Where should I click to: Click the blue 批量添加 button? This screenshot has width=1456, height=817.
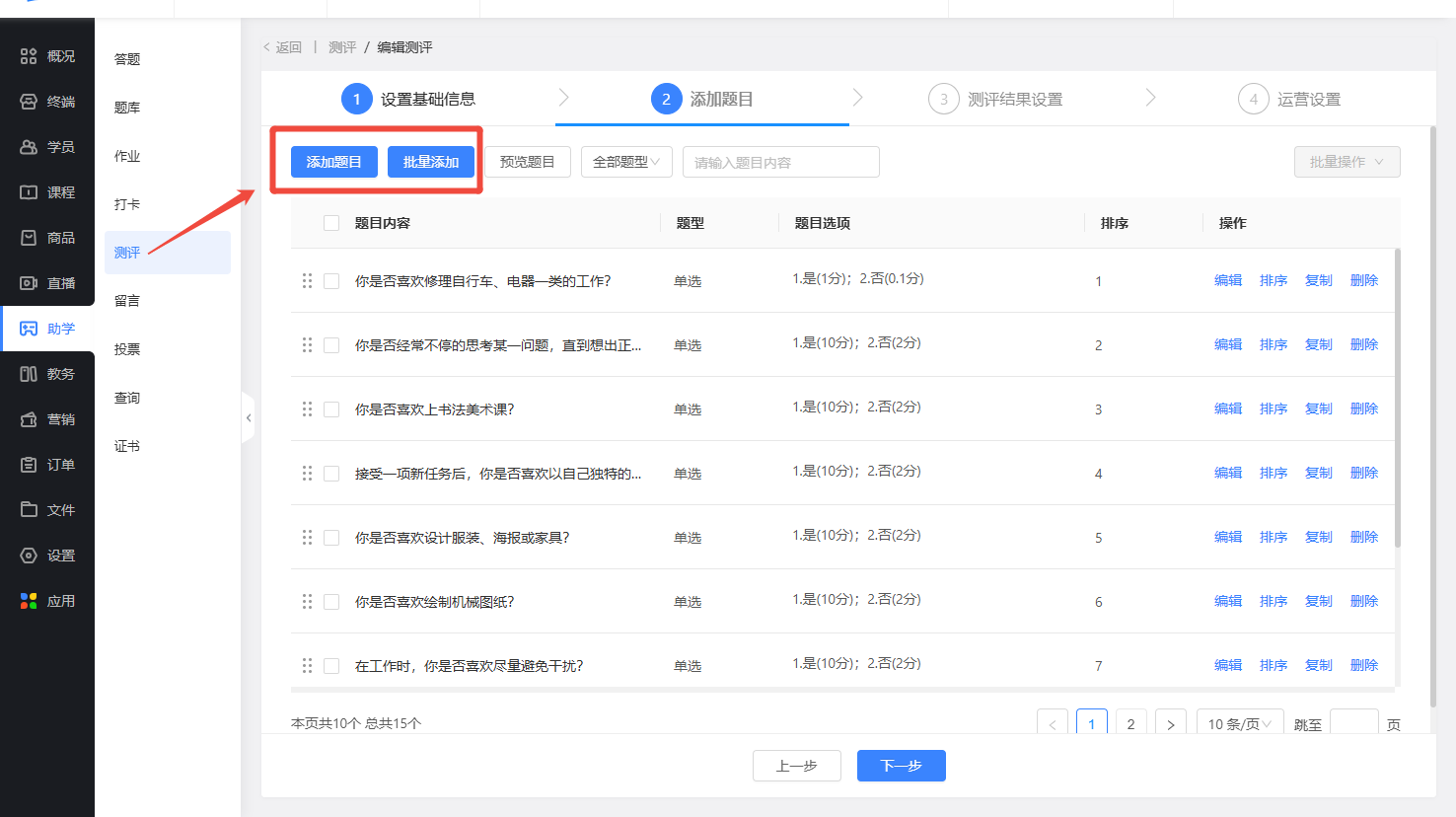tap(431, 162)
